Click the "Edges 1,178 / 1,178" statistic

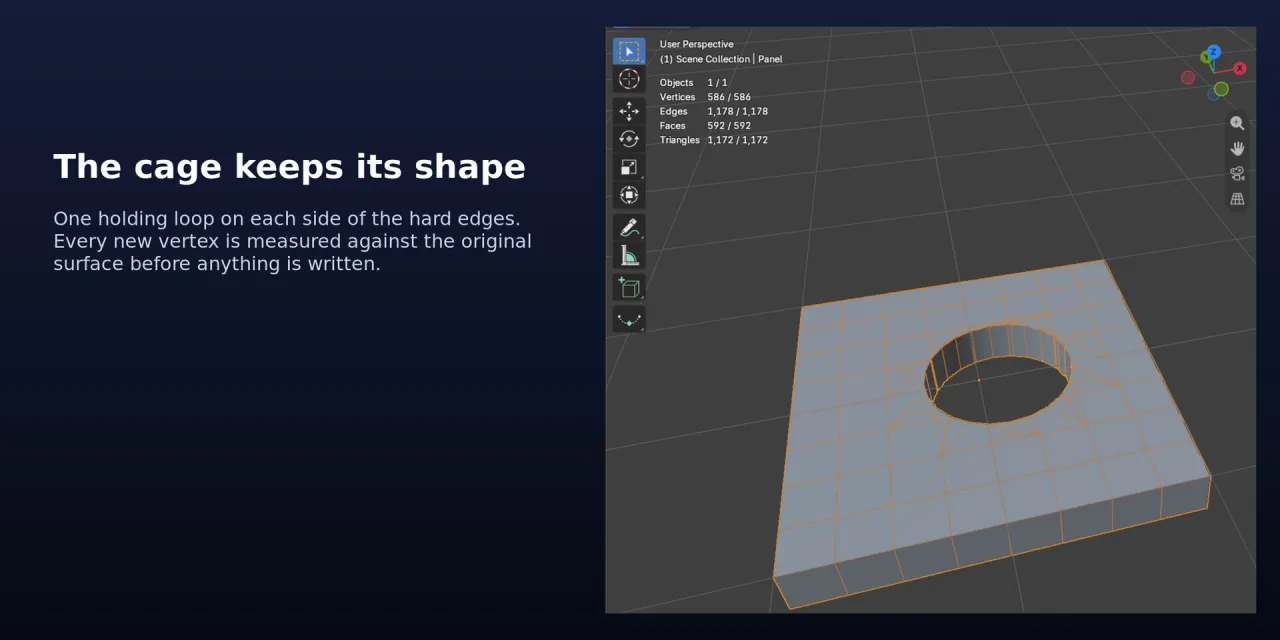(x=714, y=111)
